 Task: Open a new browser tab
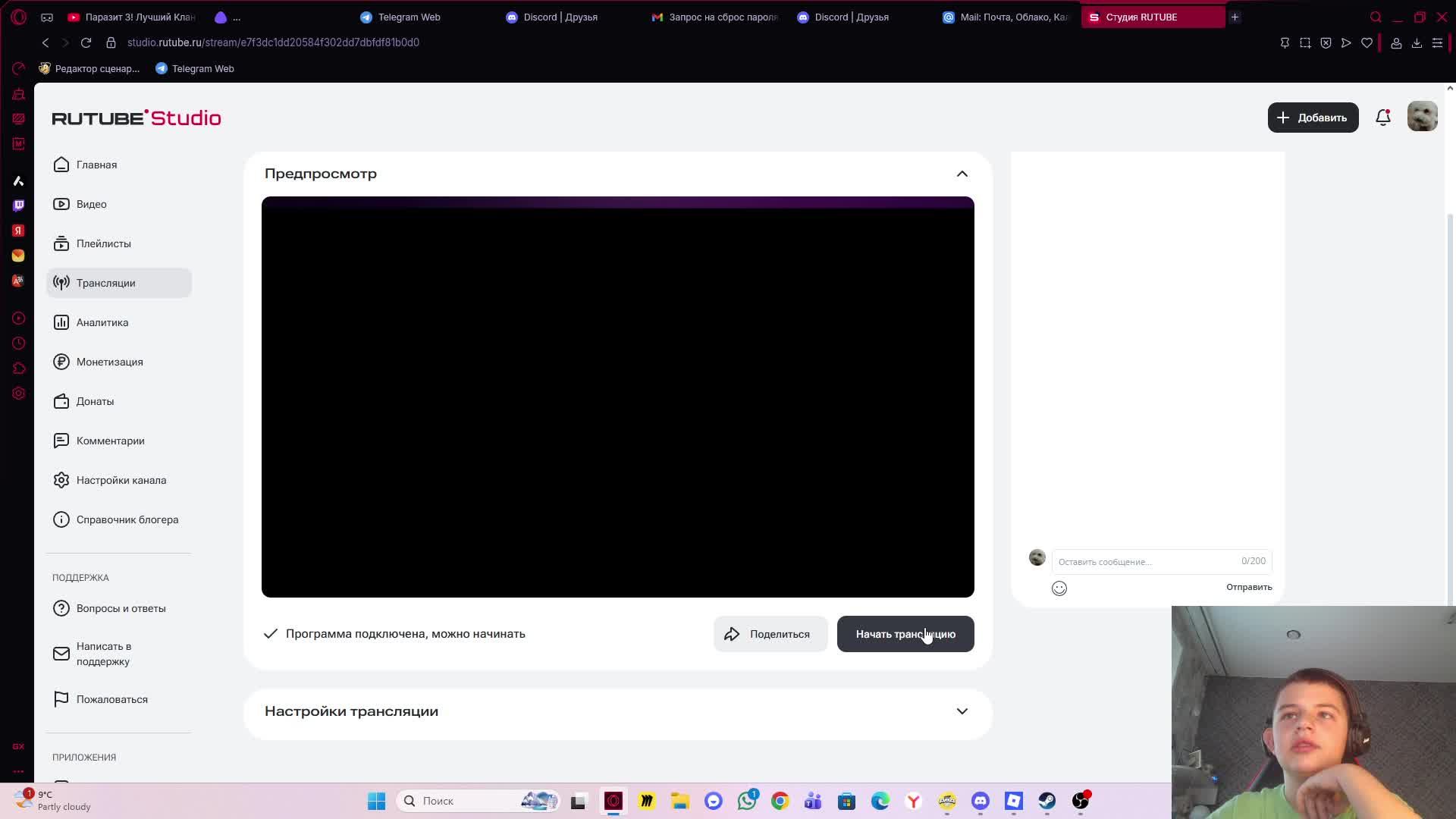1235,17
